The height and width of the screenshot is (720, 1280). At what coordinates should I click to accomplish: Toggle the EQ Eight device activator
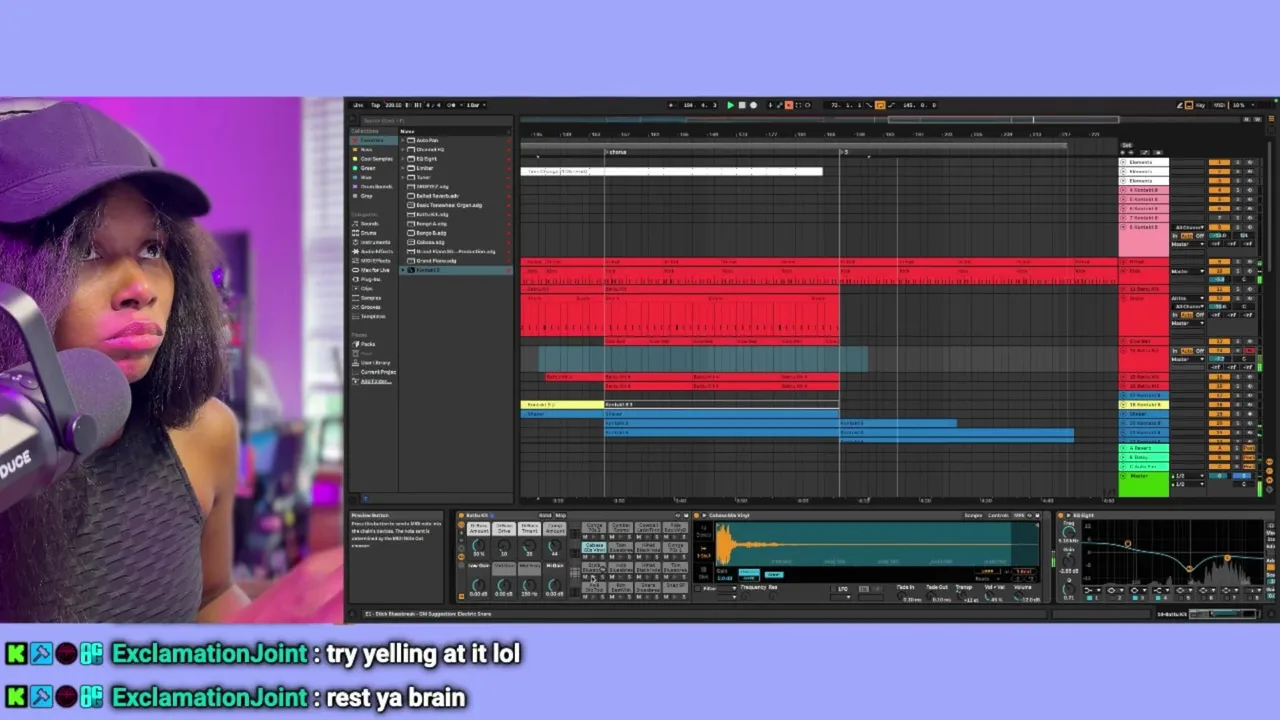tap(1062, 515)
